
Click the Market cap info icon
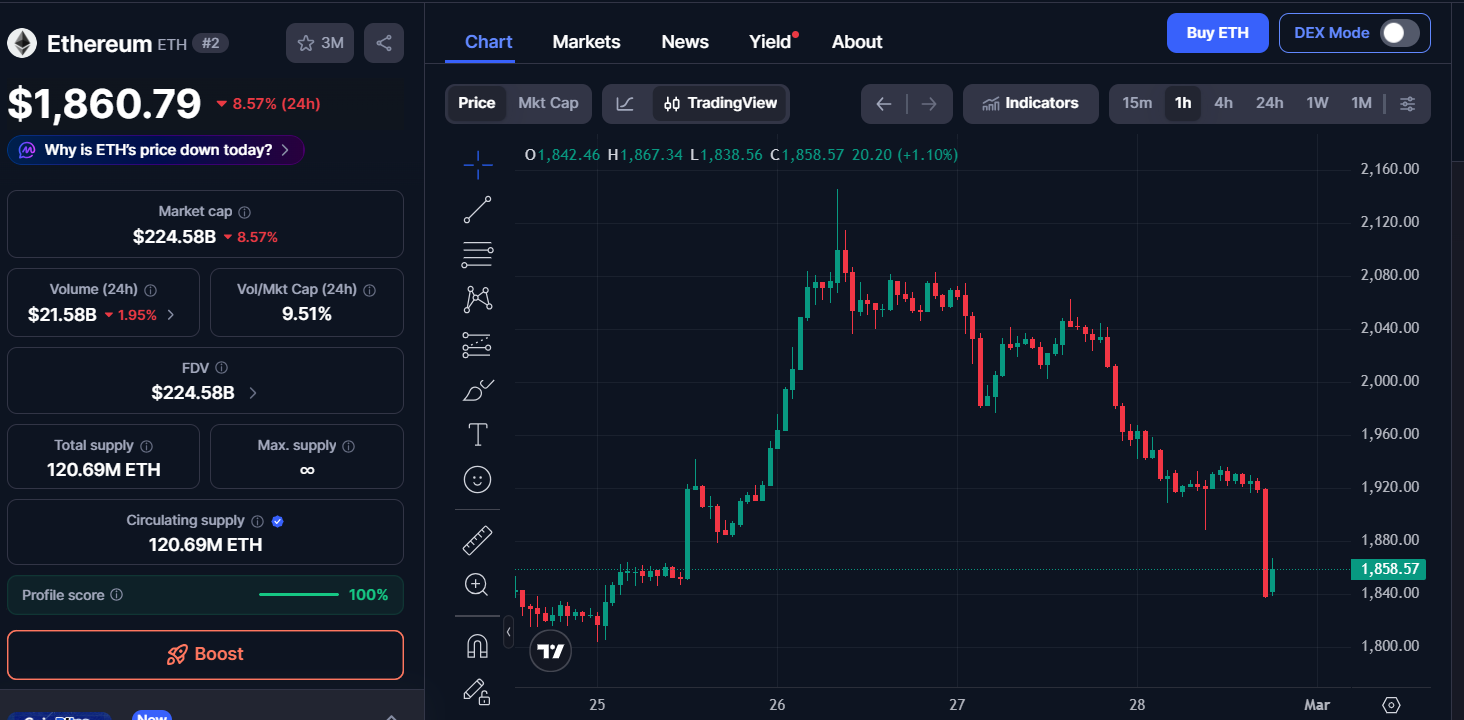[x=245, y=212]
